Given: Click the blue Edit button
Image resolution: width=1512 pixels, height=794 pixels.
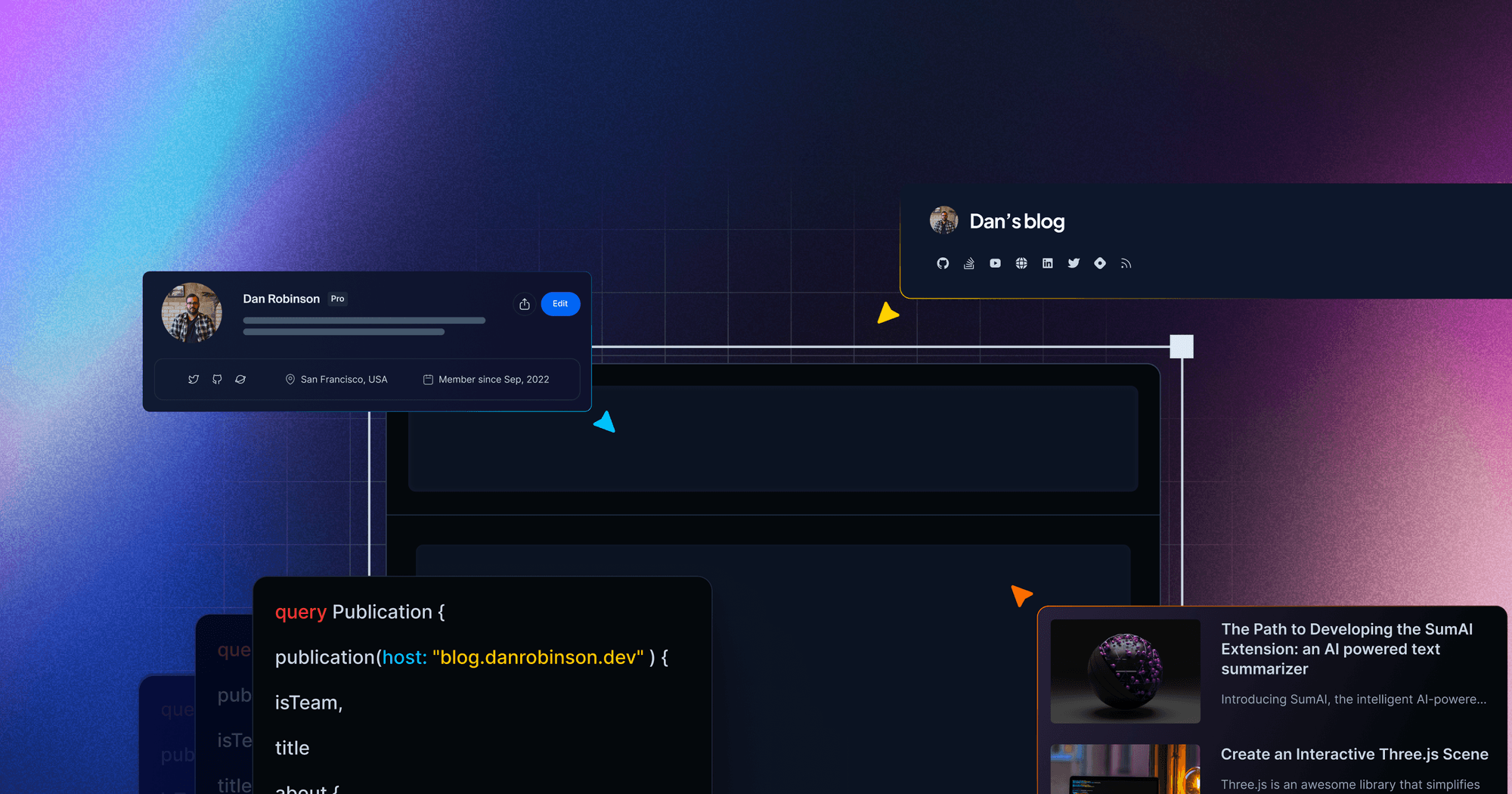Looking at the screenshot, I should pos(560,304).
